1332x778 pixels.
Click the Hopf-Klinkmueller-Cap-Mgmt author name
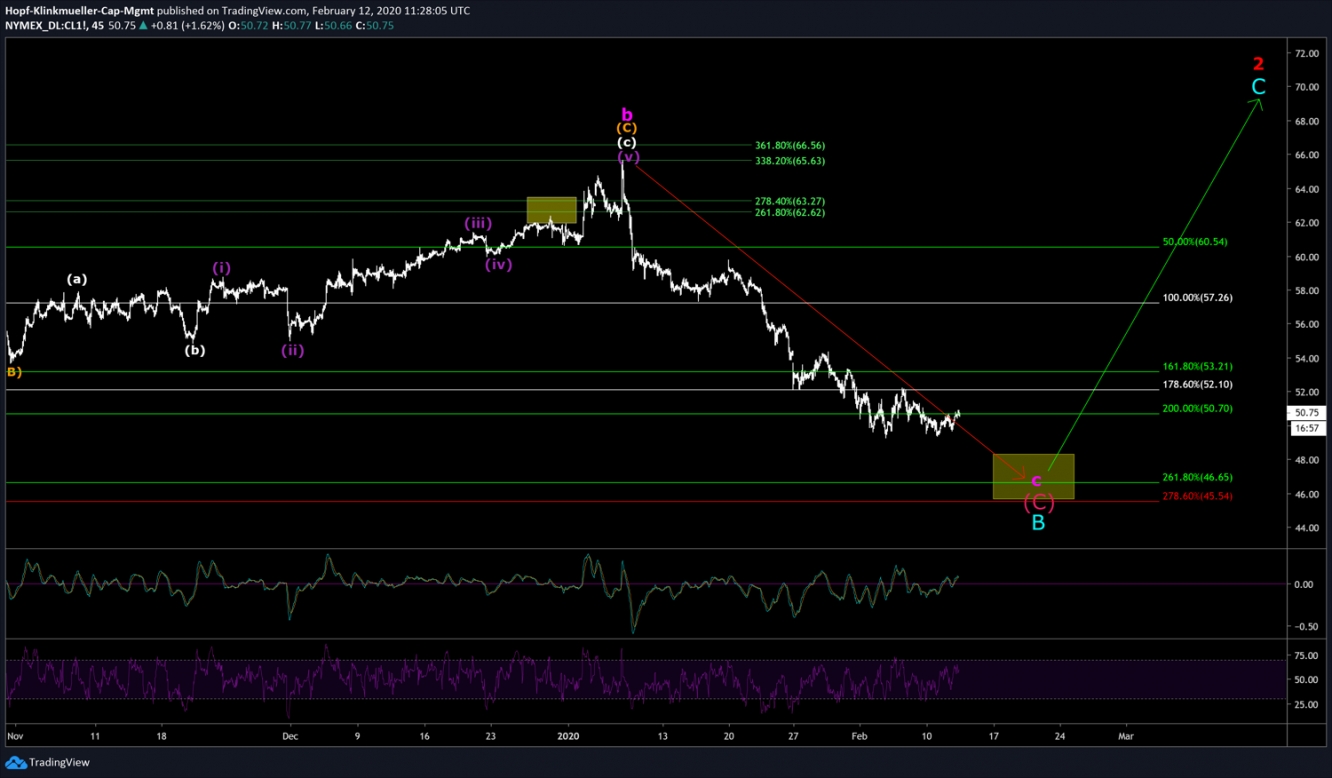point(80,11)
